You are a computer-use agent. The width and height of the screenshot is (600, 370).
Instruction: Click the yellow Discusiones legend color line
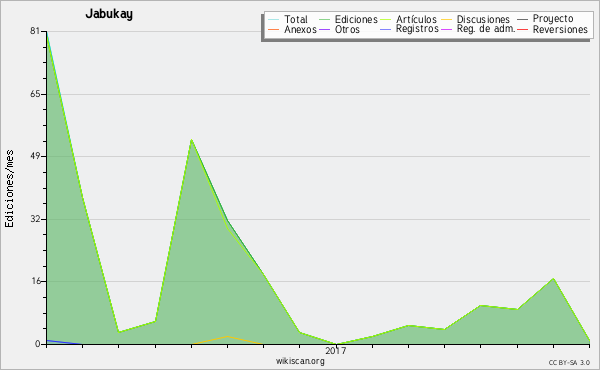pyautogui.click(x=447, y=19)
